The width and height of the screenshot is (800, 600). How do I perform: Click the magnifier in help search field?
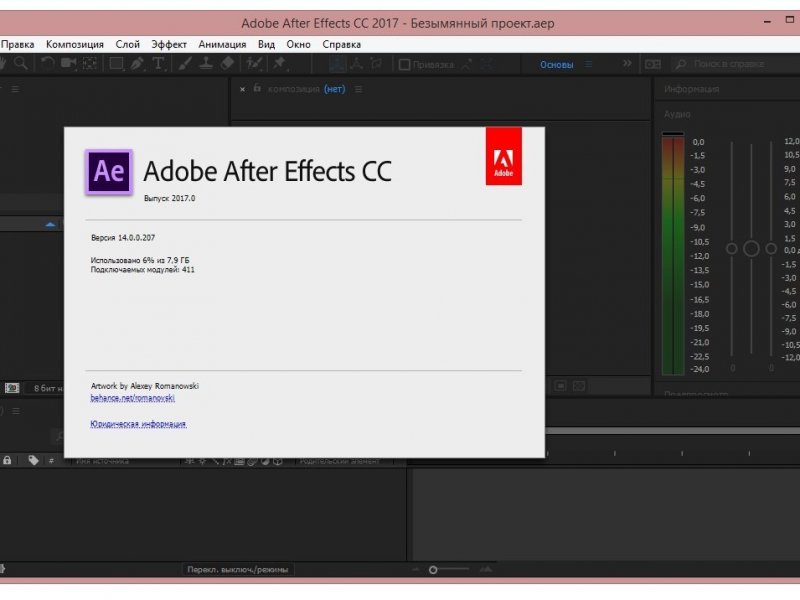pos(681,64)
